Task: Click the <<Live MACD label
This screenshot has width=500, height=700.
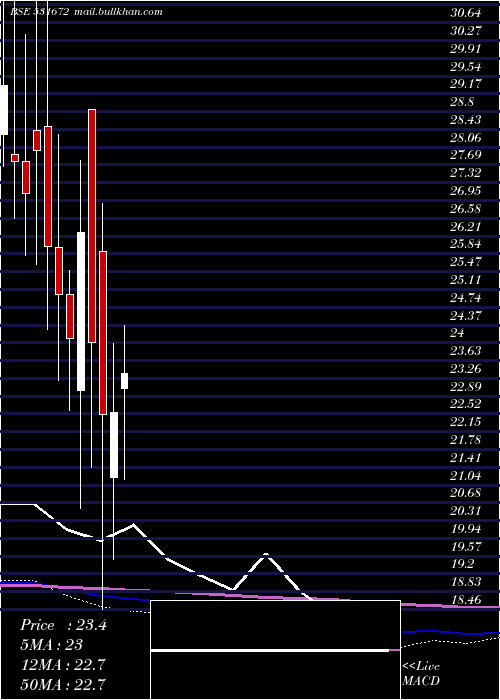Action: pos(421,673)
